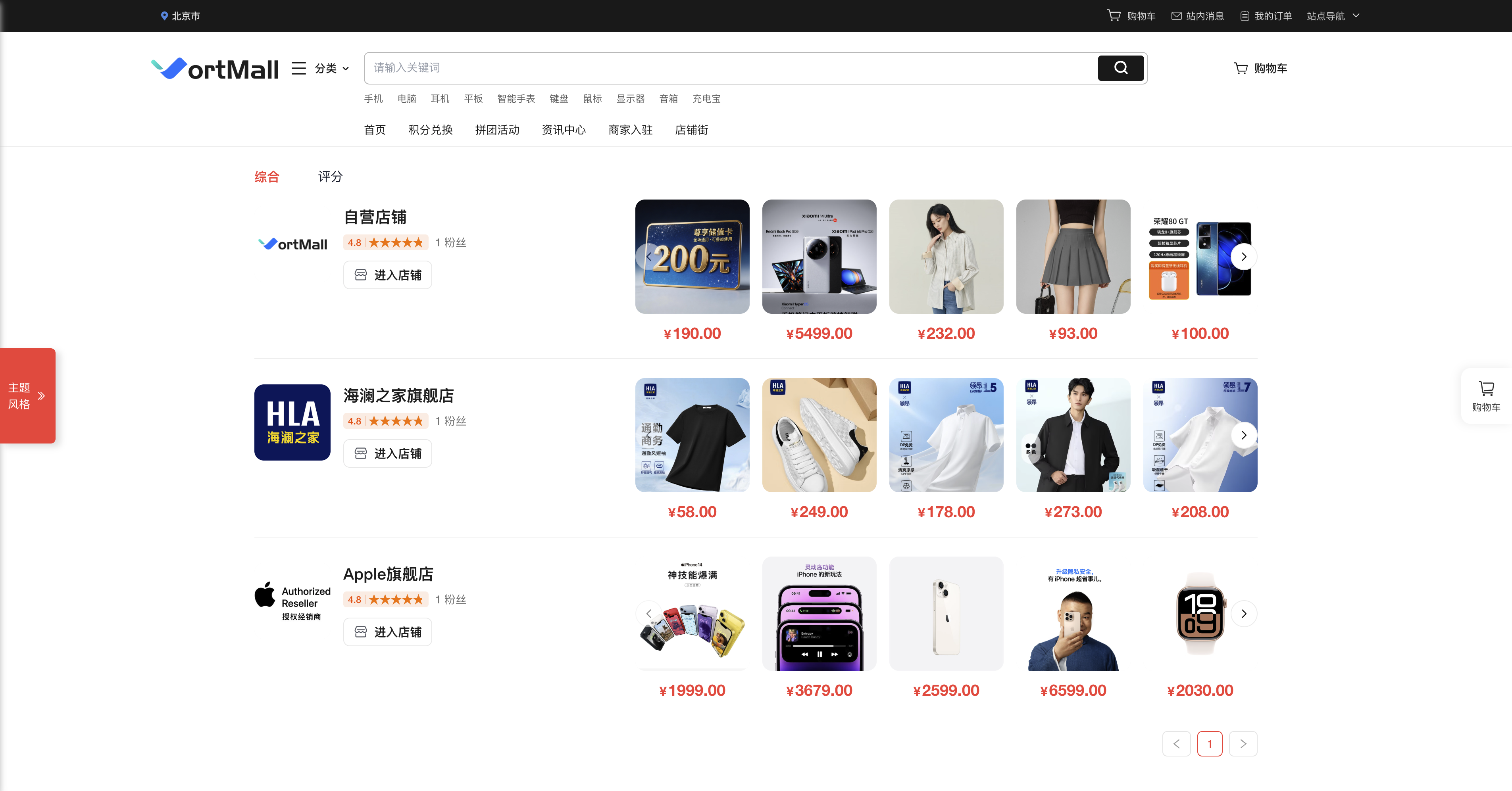The width and height of the screenshot is (1512, 791).
Task: Switch to the 综合 sort tab
Action: tap(267, 177)
